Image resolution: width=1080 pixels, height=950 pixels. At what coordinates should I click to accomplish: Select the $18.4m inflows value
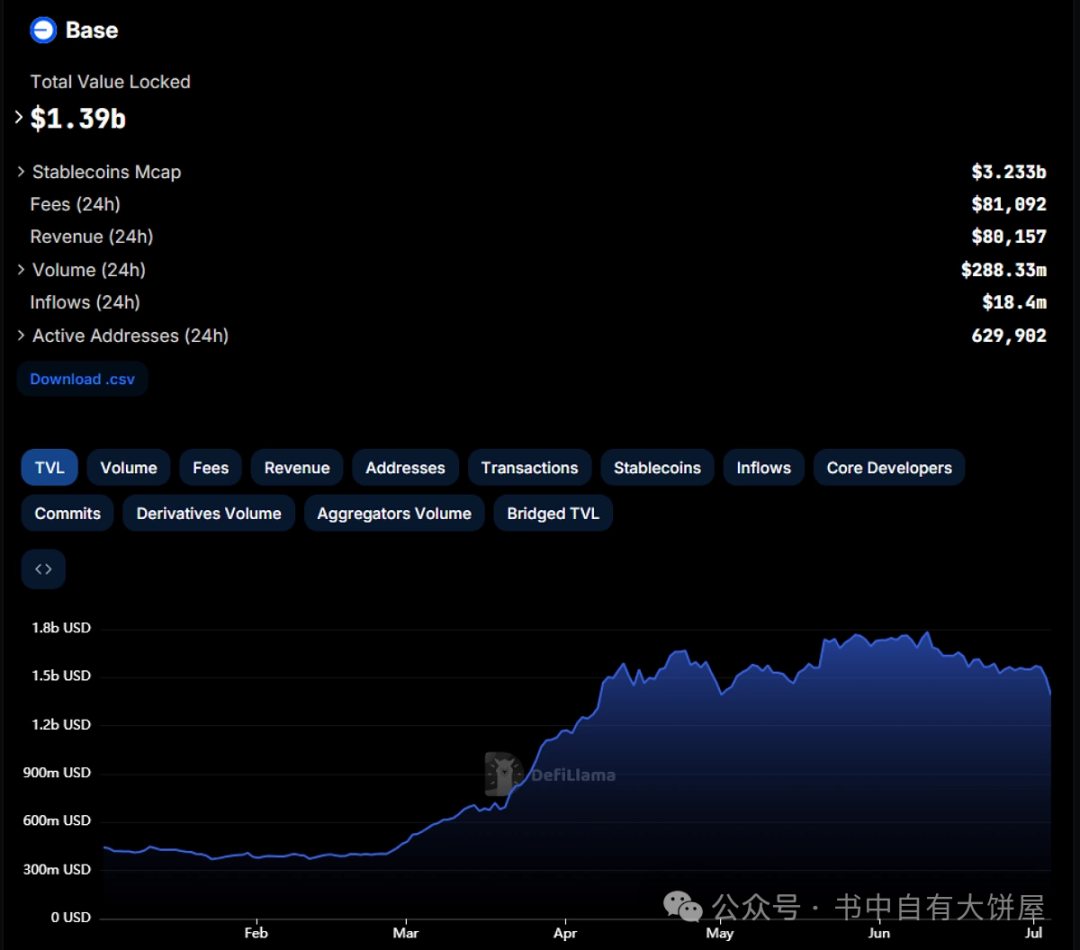pos(1015,302)
